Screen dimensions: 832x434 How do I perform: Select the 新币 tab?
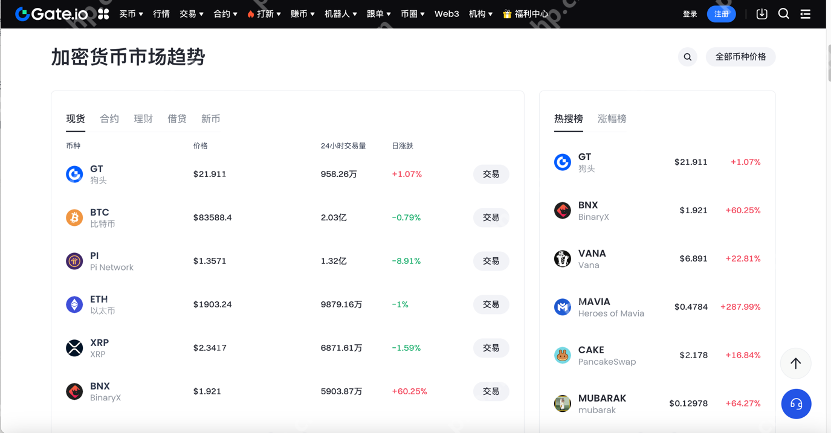[x=210, y=119]
